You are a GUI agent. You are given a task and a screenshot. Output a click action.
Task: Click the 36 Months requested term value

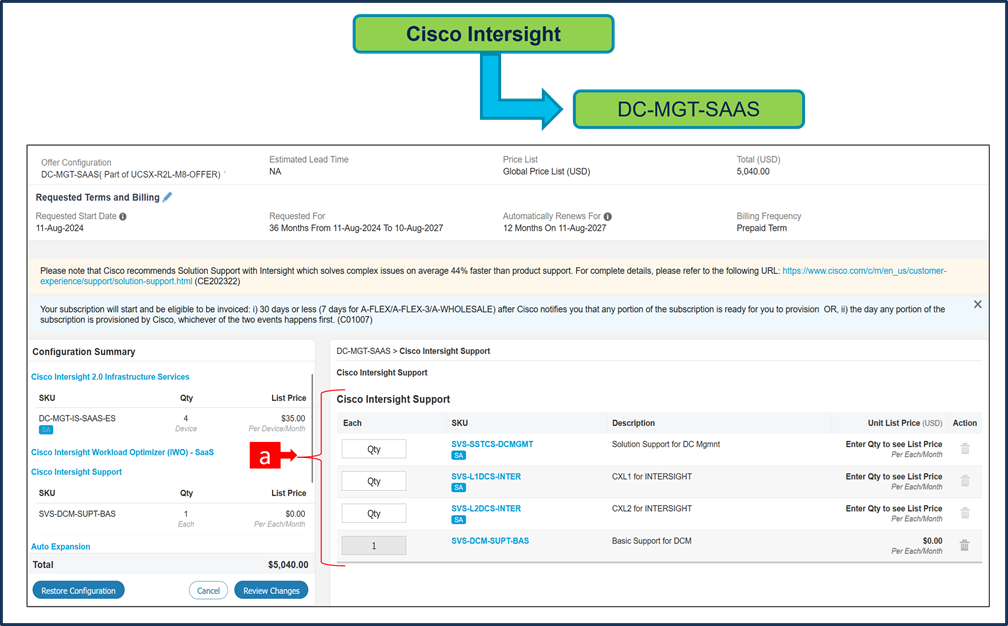click(356, 228)
